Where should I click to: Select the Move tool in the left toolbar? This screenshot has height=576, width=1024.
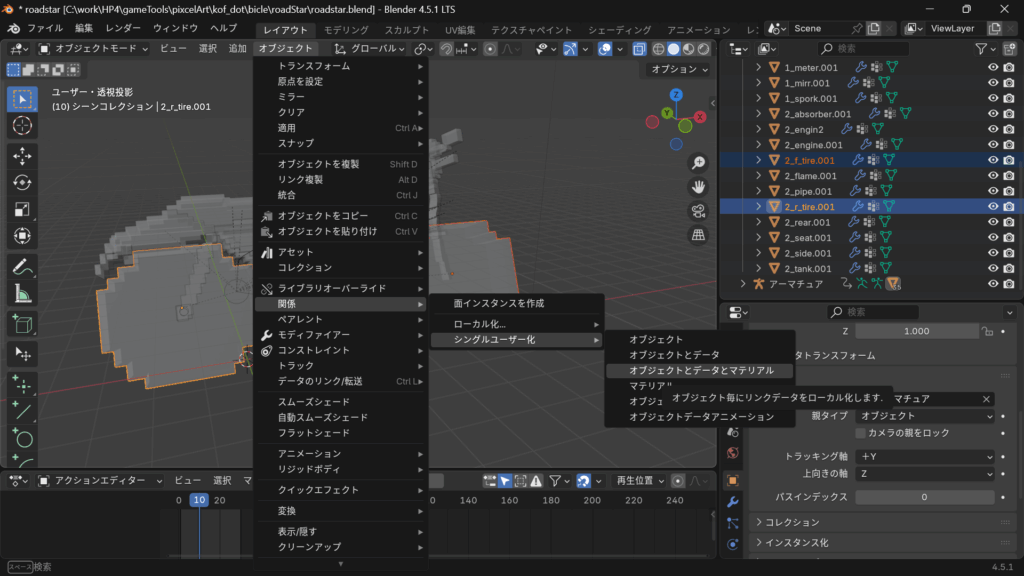pos(22,156)
